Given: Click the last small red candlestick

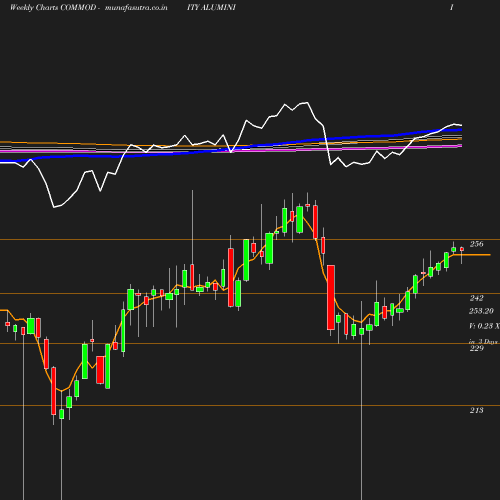Looking at the screenshot, I should pyautogui.click(x=462, y=249).
